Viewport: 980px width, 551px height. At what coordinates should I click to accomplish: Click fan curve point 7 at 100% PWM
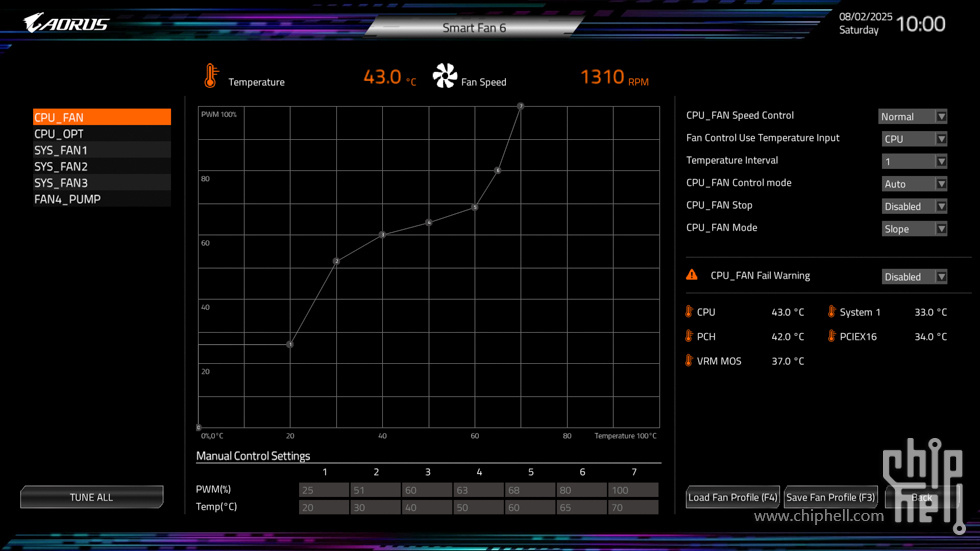coord(521,106)
